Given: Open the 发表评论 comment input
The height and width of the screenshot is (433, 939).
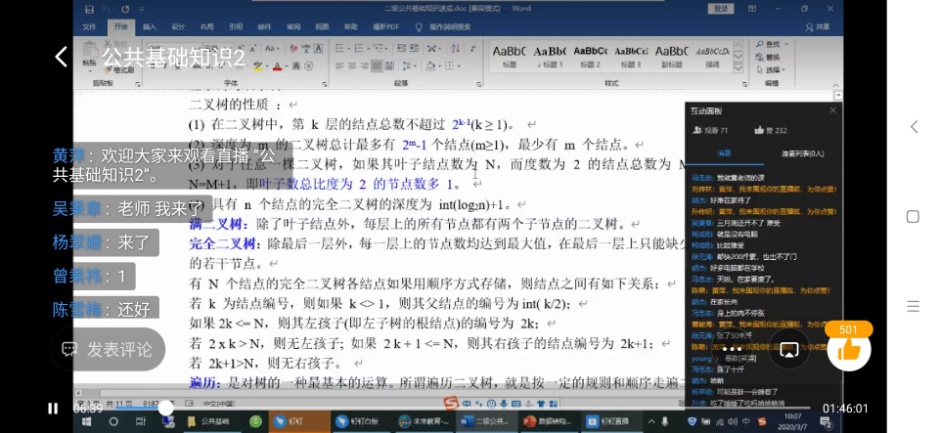Looking at the screenshot, I should coord(105,349).
